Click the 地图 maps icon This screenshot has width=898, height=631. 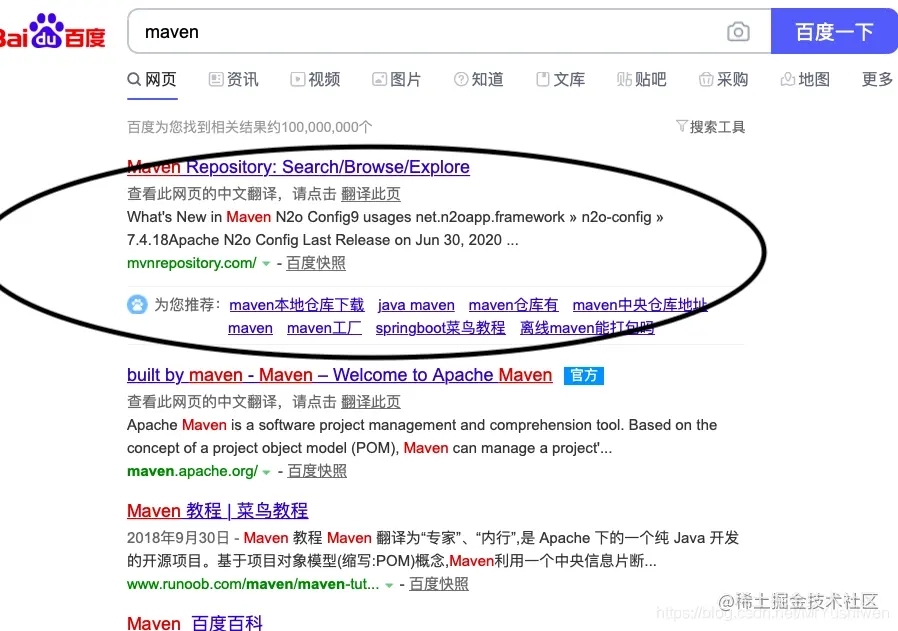pos(788,79)
